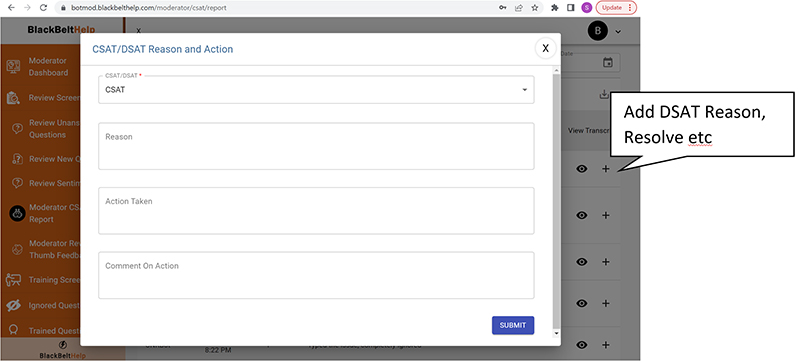This screenshot has height=362, width=800.
Task: Open the saved passwords key icon
Action: [503, 8]
